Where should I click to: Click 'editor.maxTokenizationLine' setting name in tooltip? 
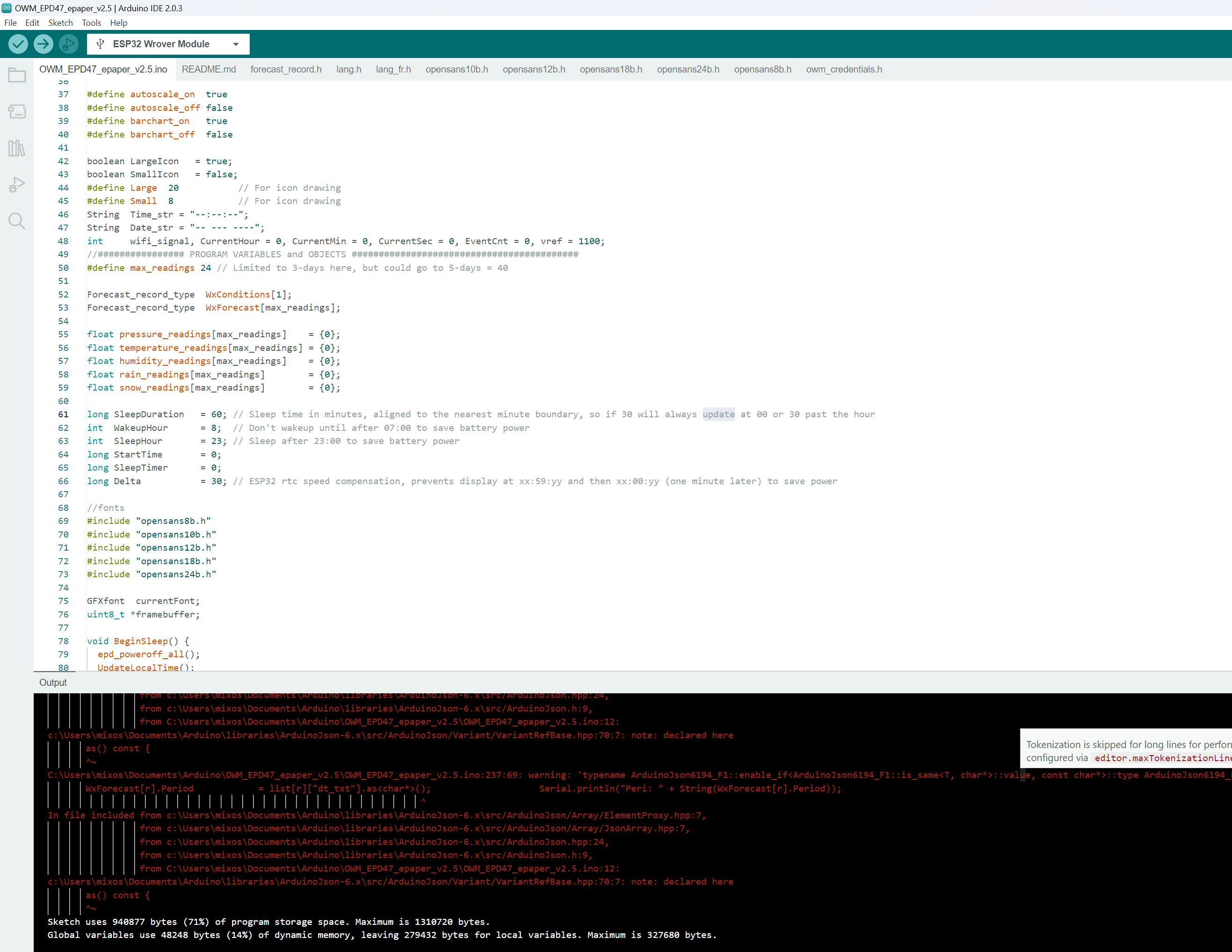[x=1163, y=758]
